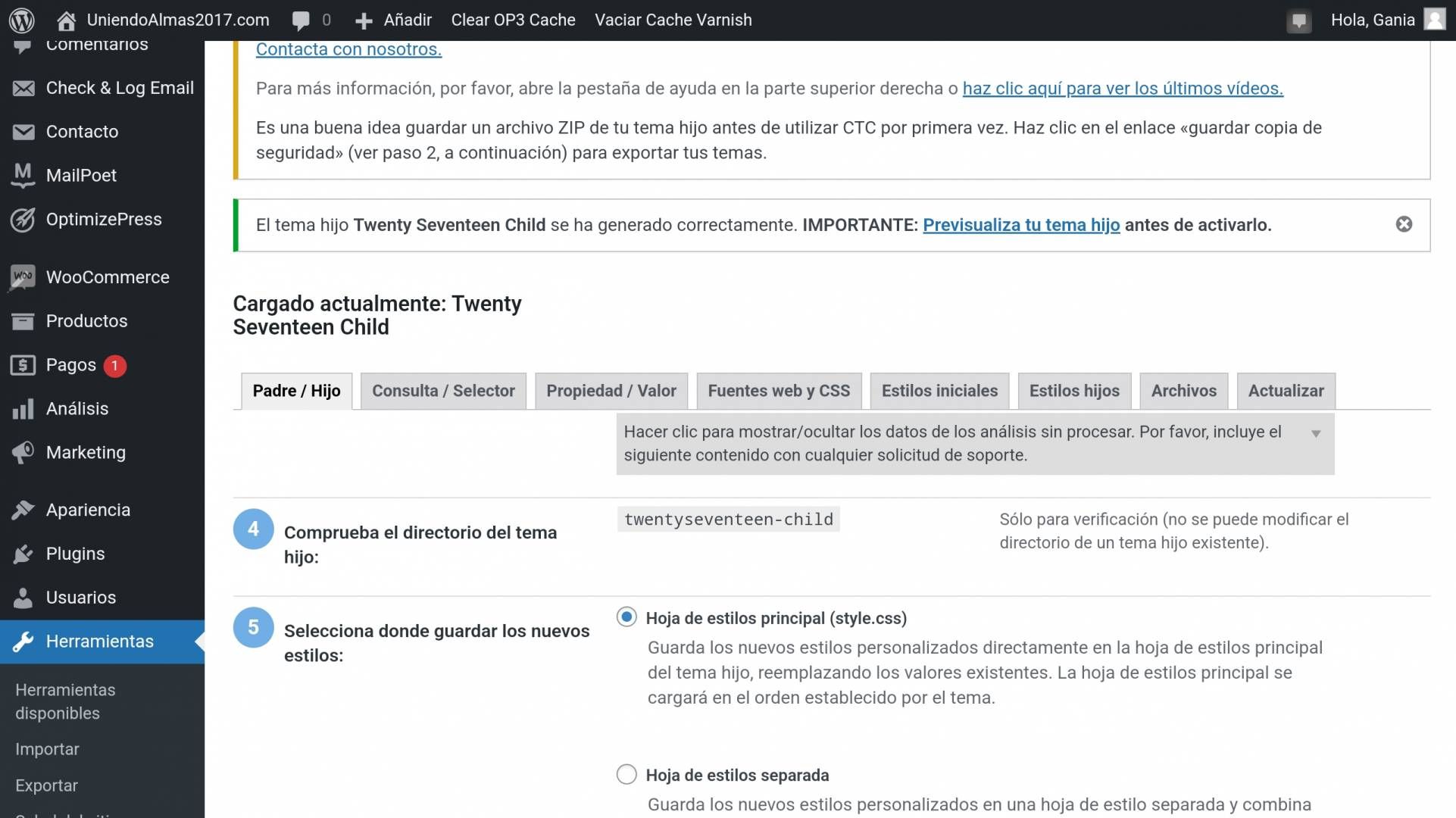
Task: Open the latest videos link
Action: (x=1123, y=89)
